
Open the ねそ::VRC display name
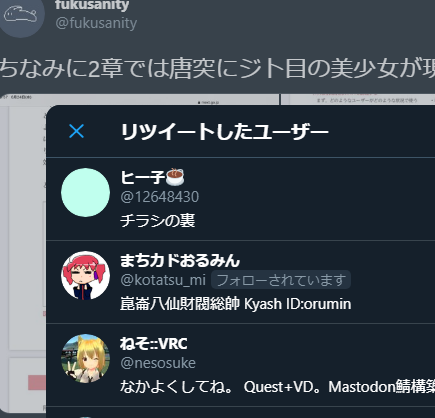tap(154, 343)
